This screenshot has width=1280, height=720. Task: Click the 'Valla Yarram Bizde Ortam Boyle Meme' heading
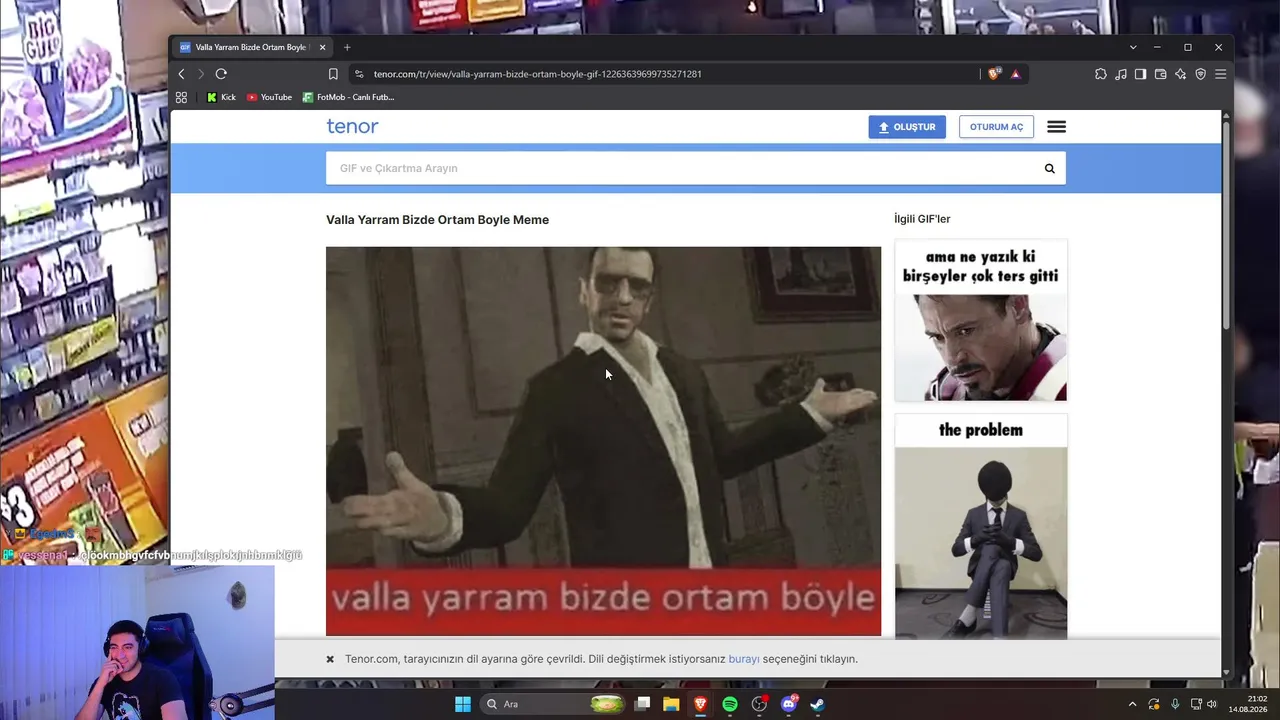[437, 220]
